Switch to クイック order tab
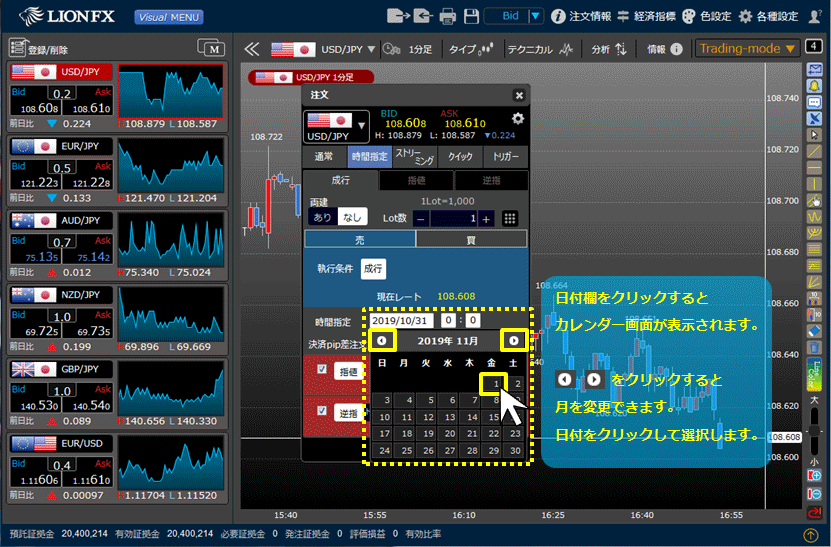Screen dimensions: 831x547 pos(460,157)
